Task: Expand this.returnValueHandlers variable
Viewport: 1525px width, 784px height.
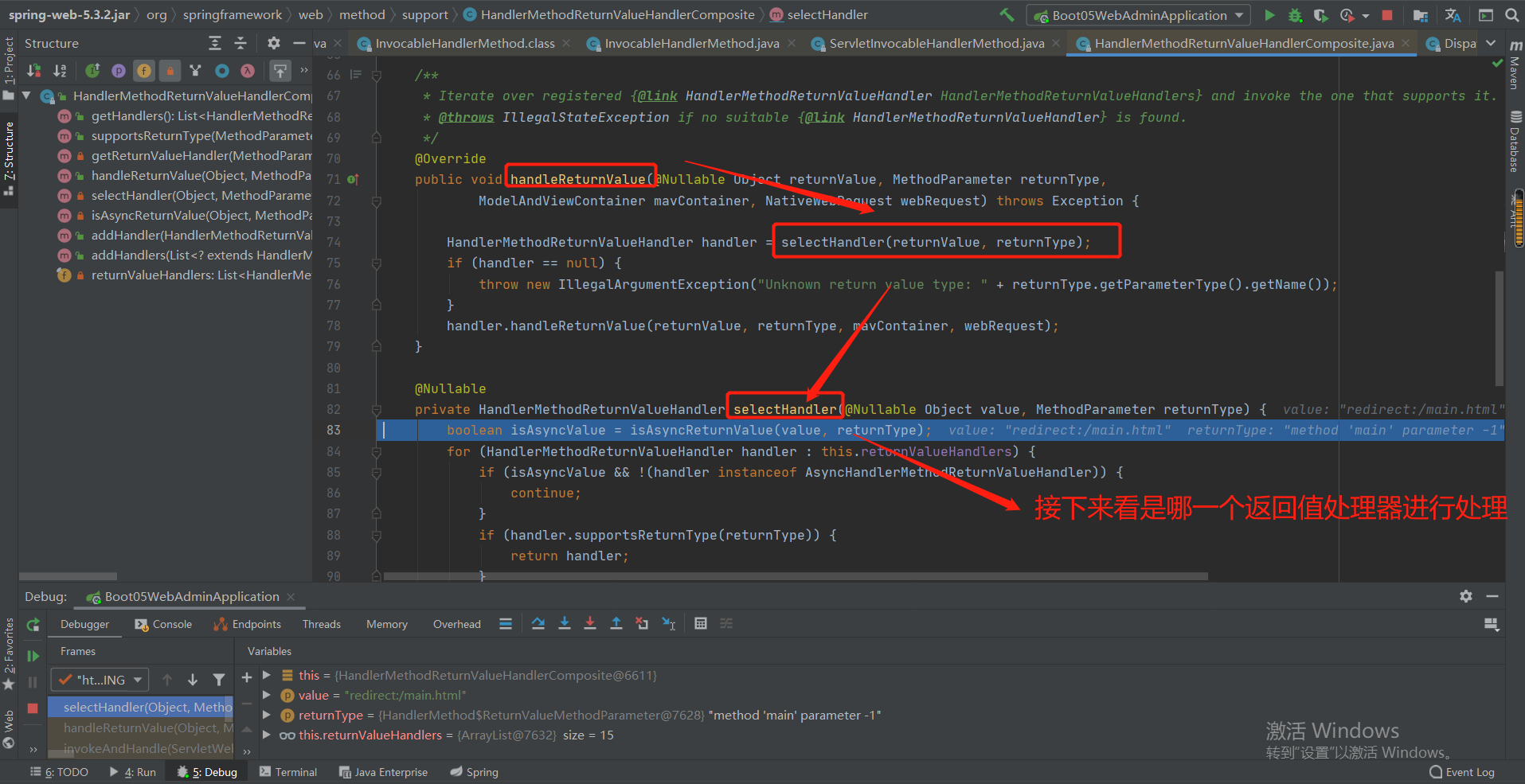Action: (x=267, y=735)
